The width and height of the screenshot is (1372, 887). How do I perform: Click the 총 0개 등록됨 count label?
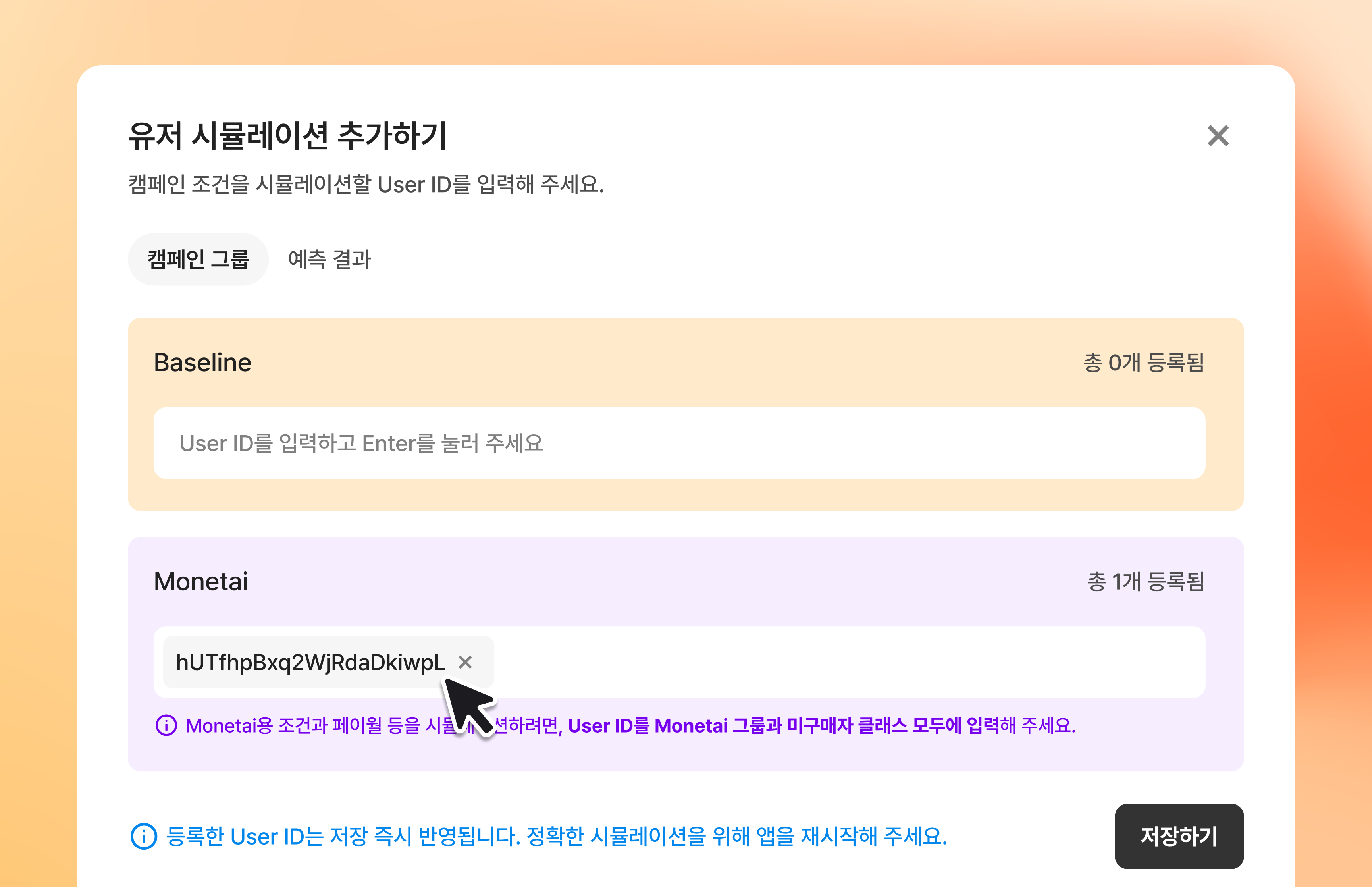tap(1143, 363)
